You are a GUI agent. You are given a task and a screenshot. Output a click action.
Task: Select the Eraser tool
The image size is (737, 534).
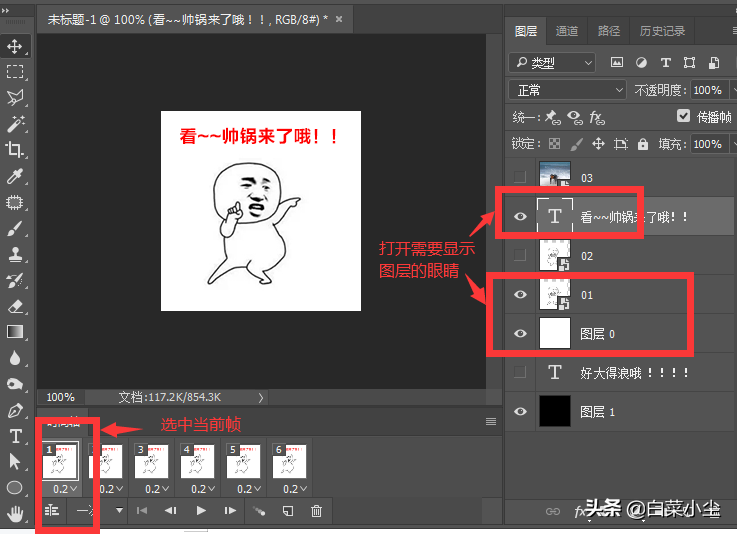point(15,306)
